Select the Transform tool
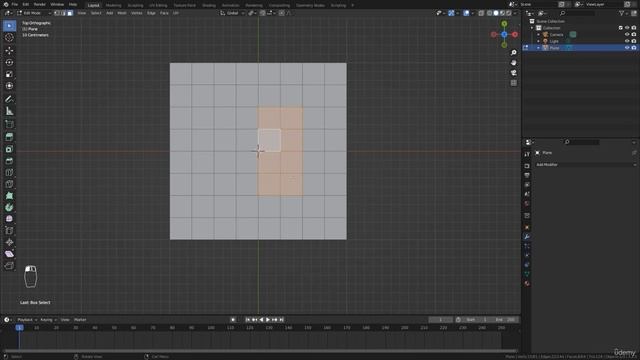 click(9, 86)
